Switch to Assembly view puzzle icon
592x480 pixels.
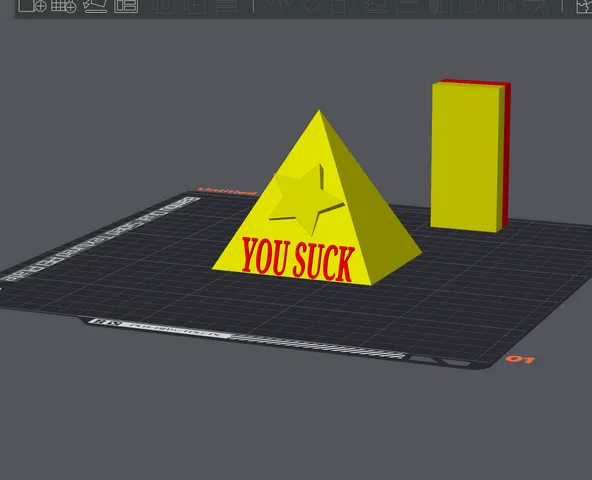click(584, 6)
